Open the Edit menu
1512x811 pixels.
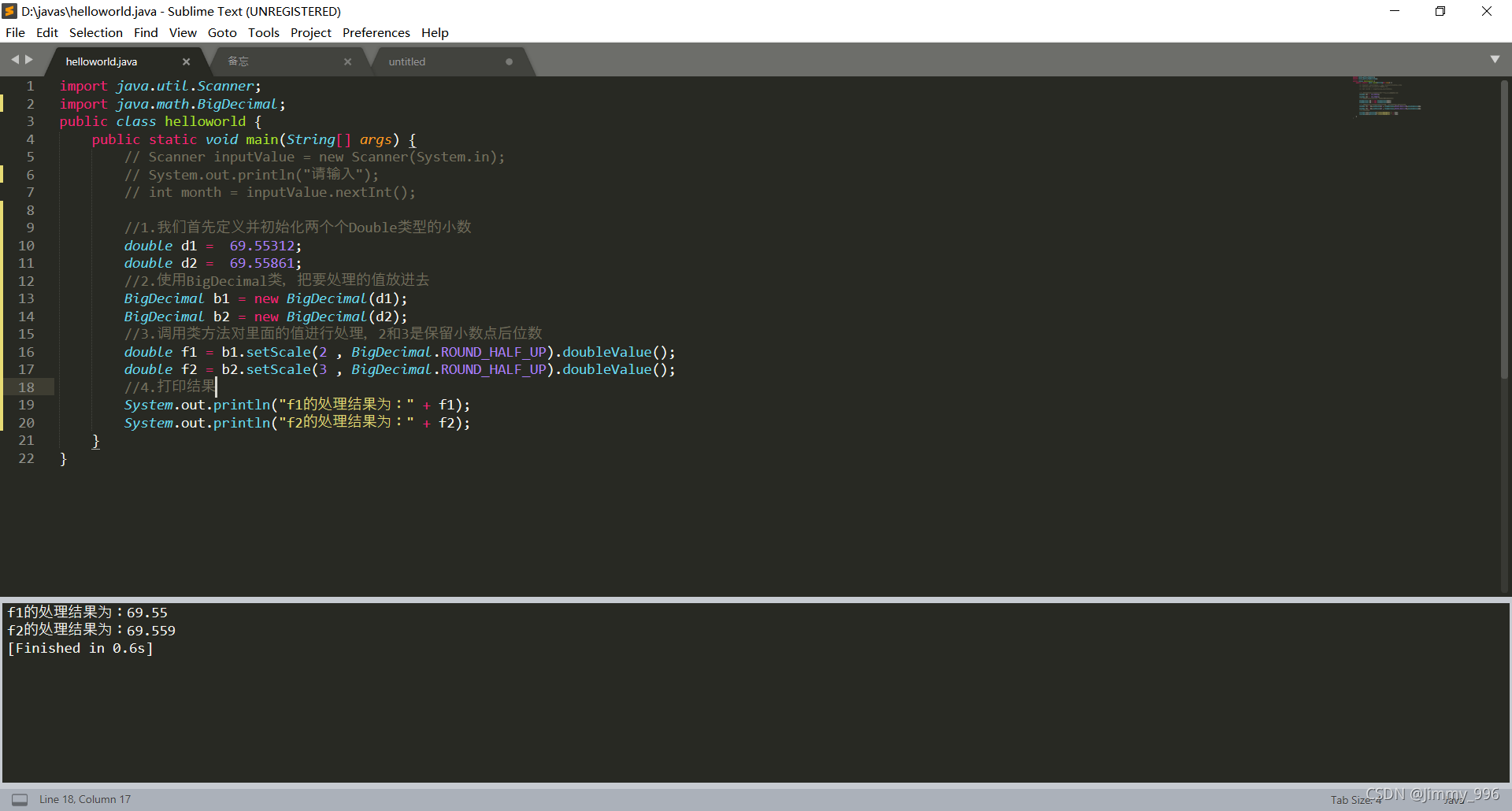[x=47, y=32]
